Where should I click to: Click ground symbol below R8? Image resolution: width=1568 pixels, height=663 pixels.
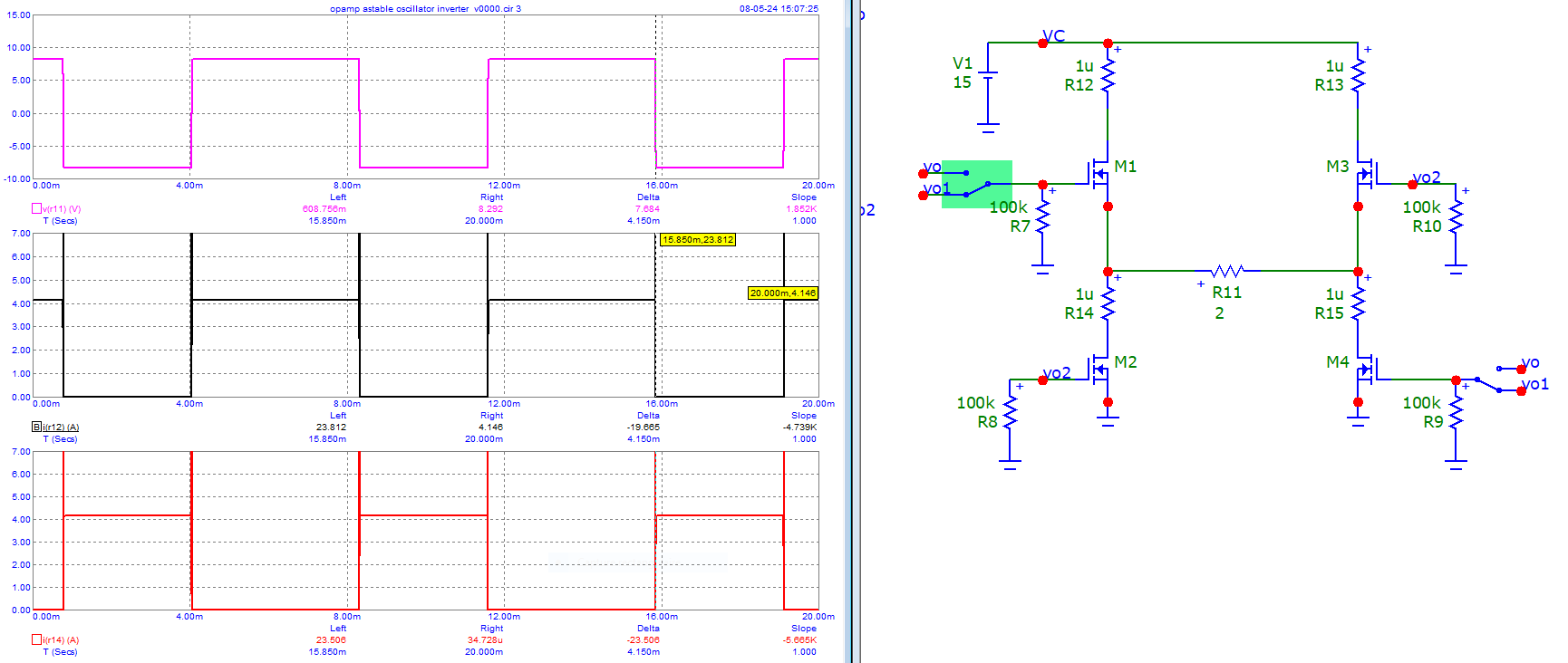point(1010,465)
